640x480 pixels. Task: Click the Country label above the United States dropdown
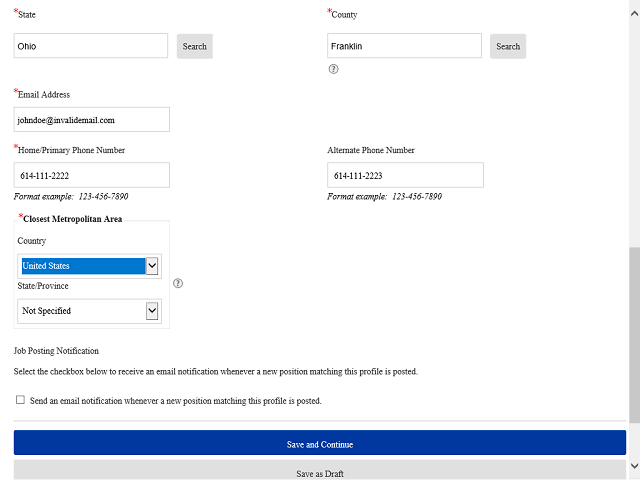pyautogui.click(x=32, y=241)
